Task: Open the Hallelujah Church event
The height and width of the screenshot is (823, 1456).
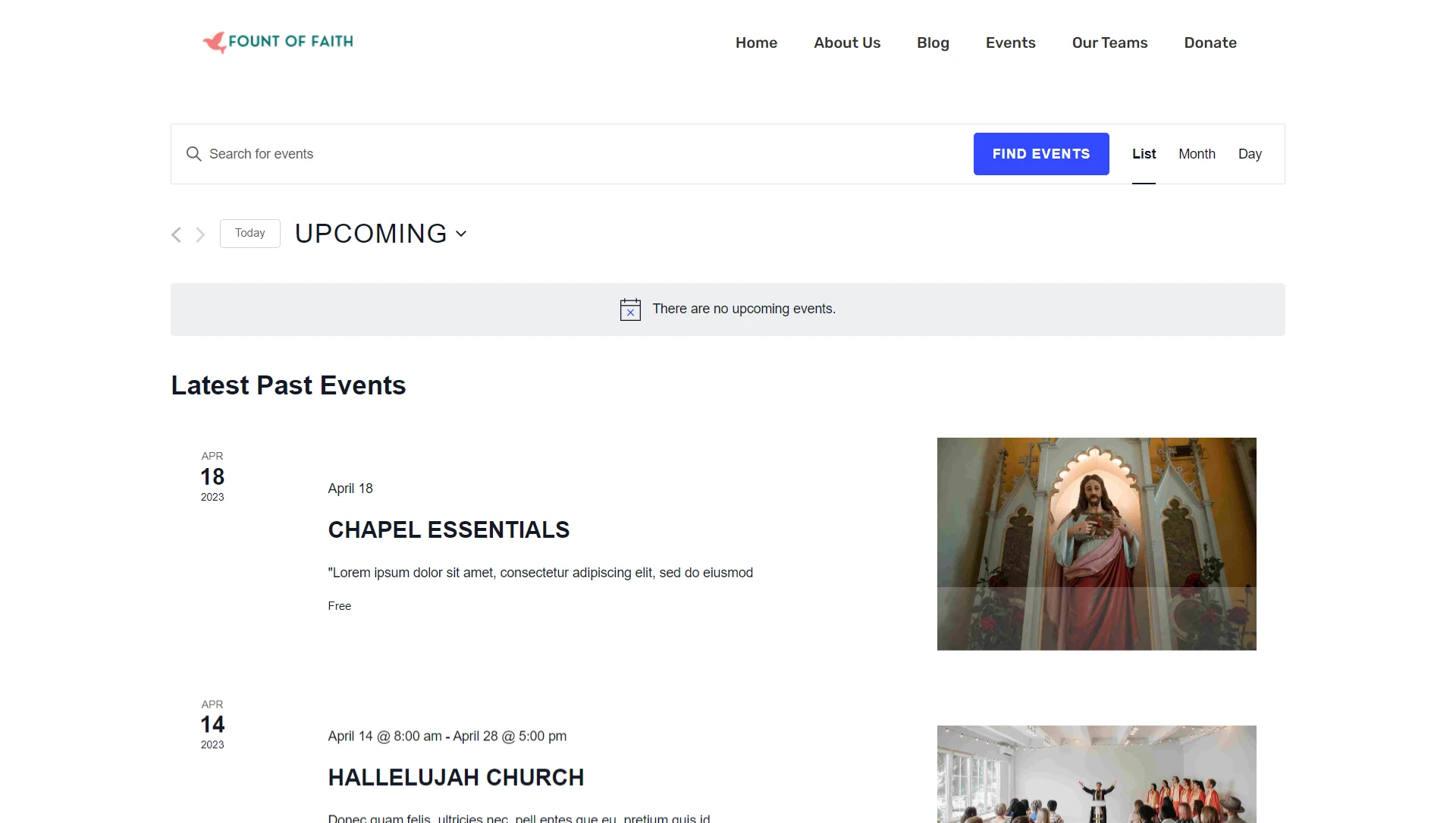Action: pyautogui.click(x=456, y=777)
